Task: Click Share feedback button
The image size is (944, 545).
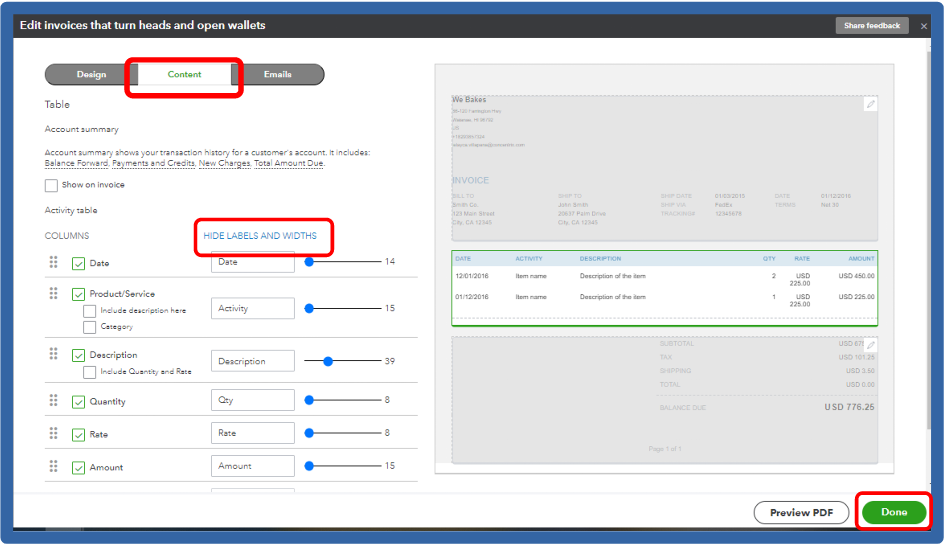Action: coord(872,25)
